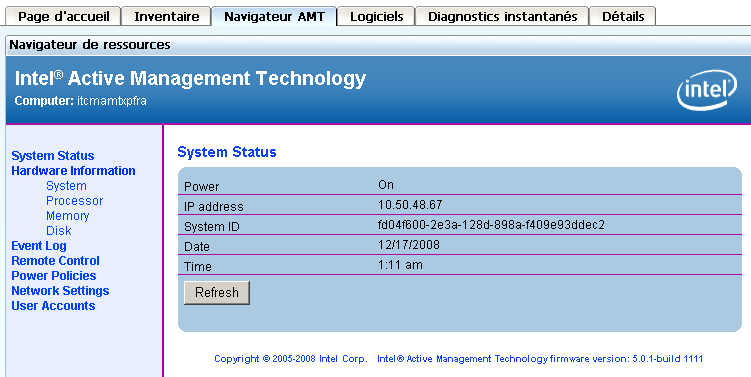751x377 pixels.
Task: Click the System ID row label
Action: (x=212, y=227)
